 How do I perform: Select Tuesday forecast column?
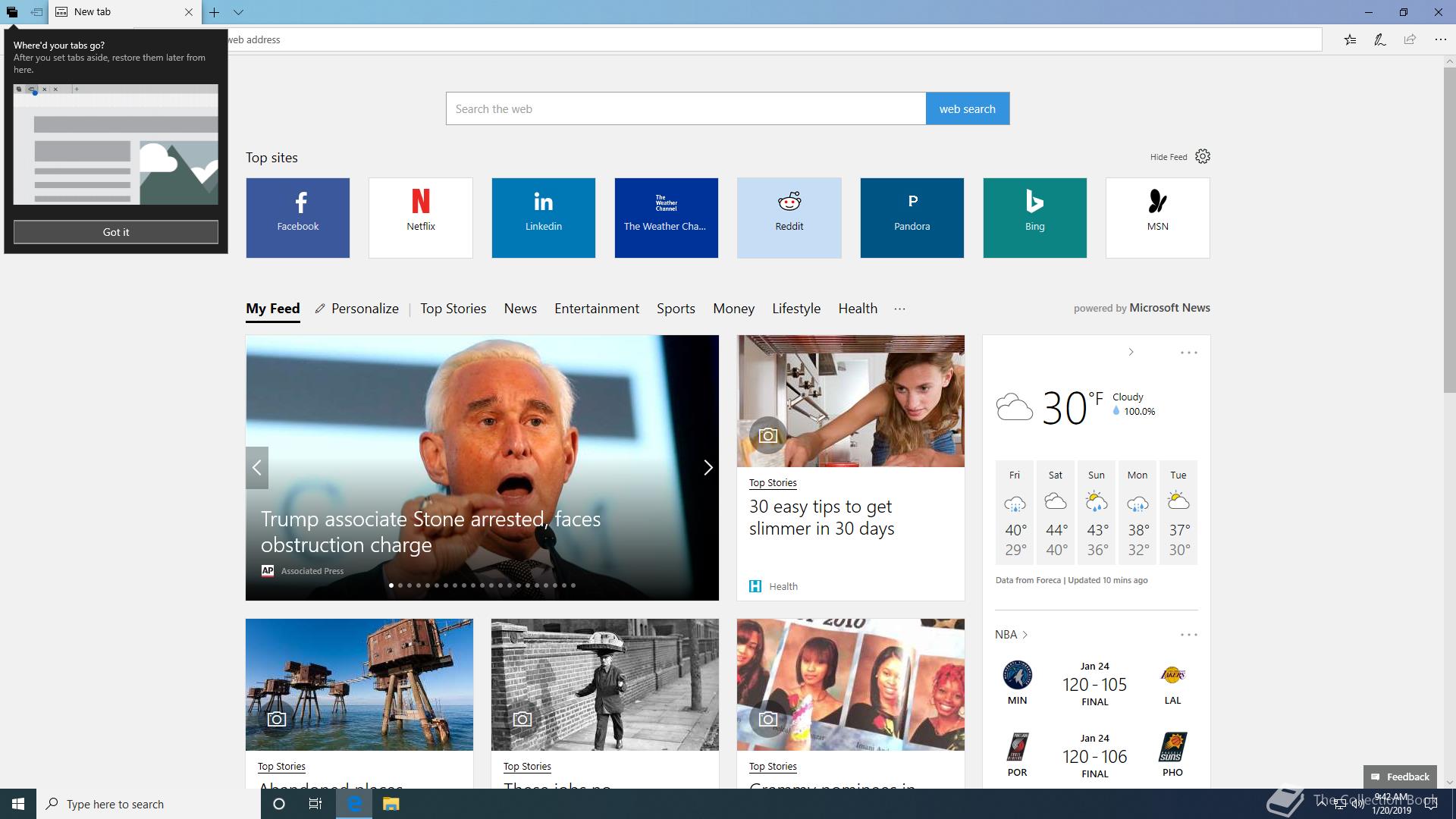1178,513
